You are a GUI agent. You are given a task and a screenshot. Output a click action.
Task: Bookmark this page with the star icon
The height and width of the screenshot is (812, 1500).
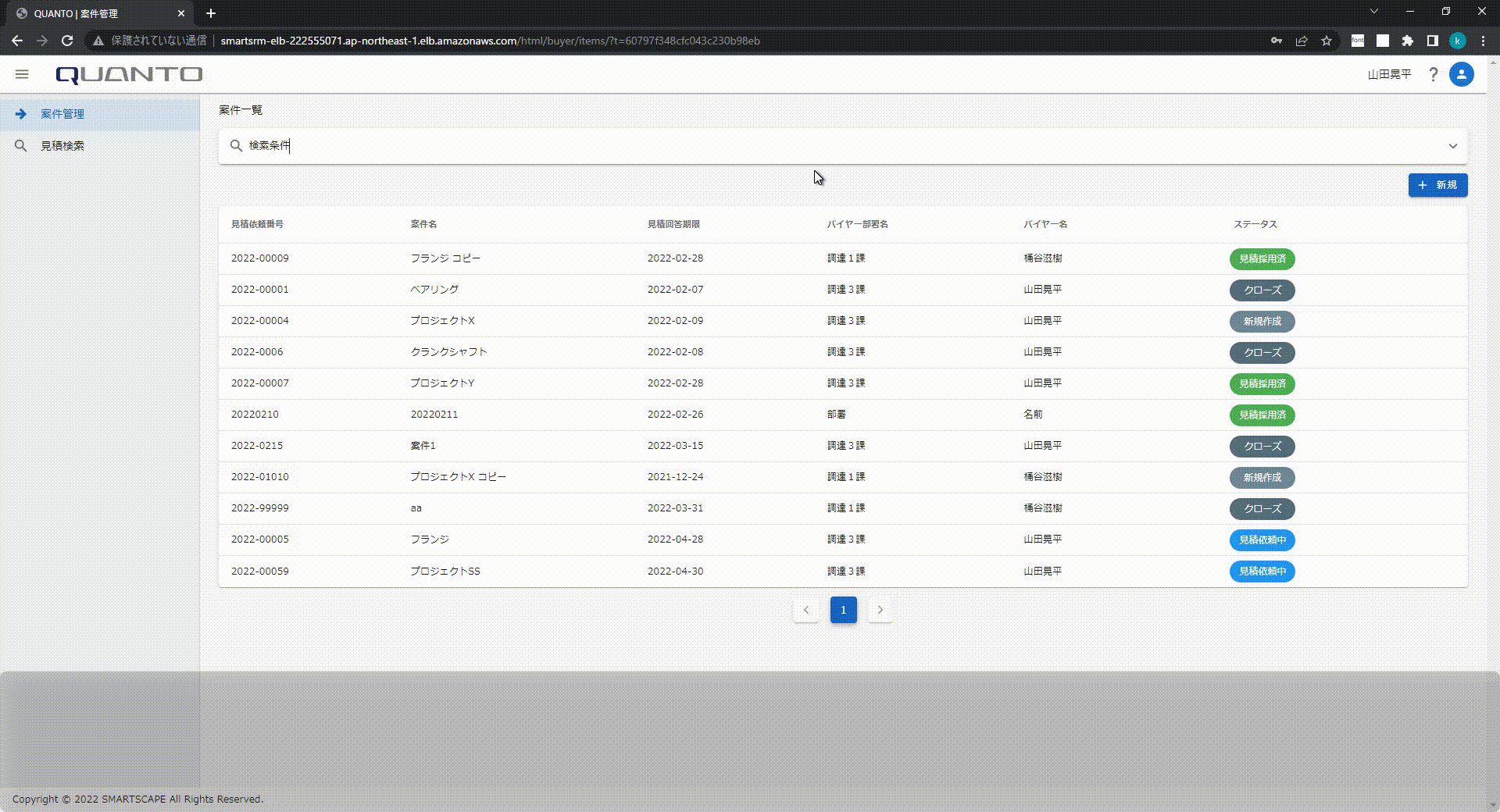click(1327, 41)
